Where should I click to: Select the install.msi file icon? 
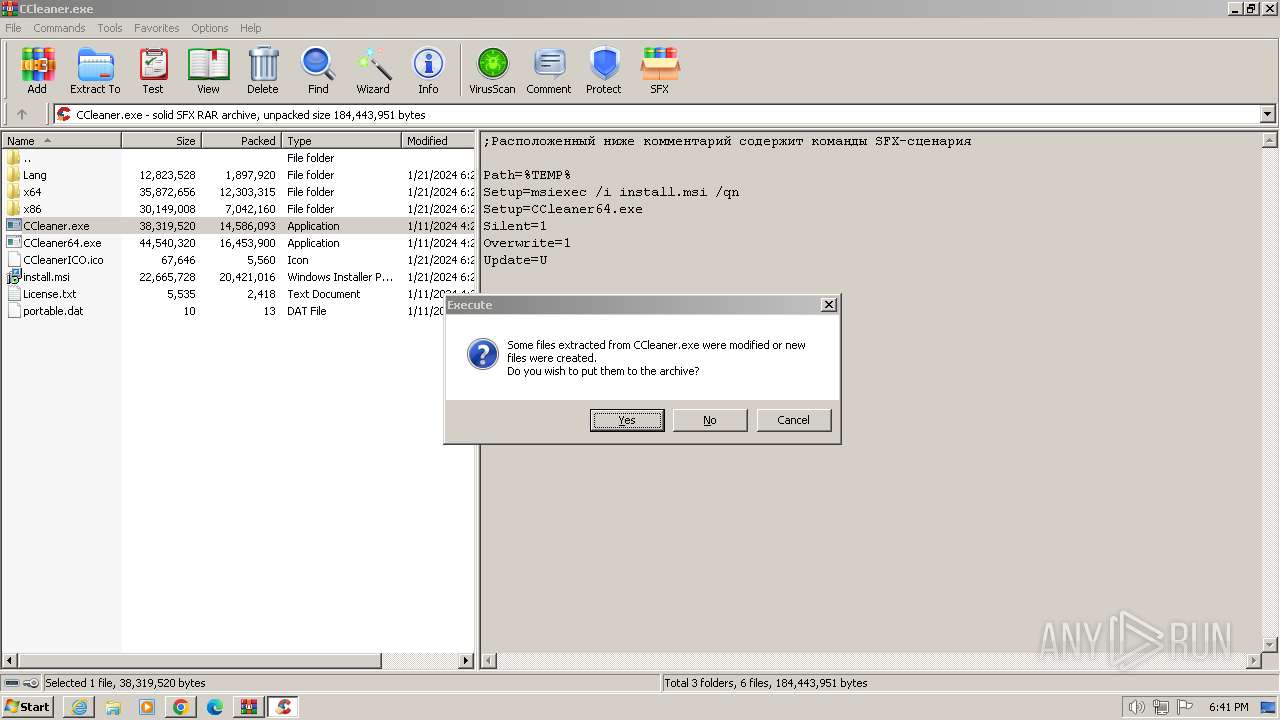pos(13,277)
